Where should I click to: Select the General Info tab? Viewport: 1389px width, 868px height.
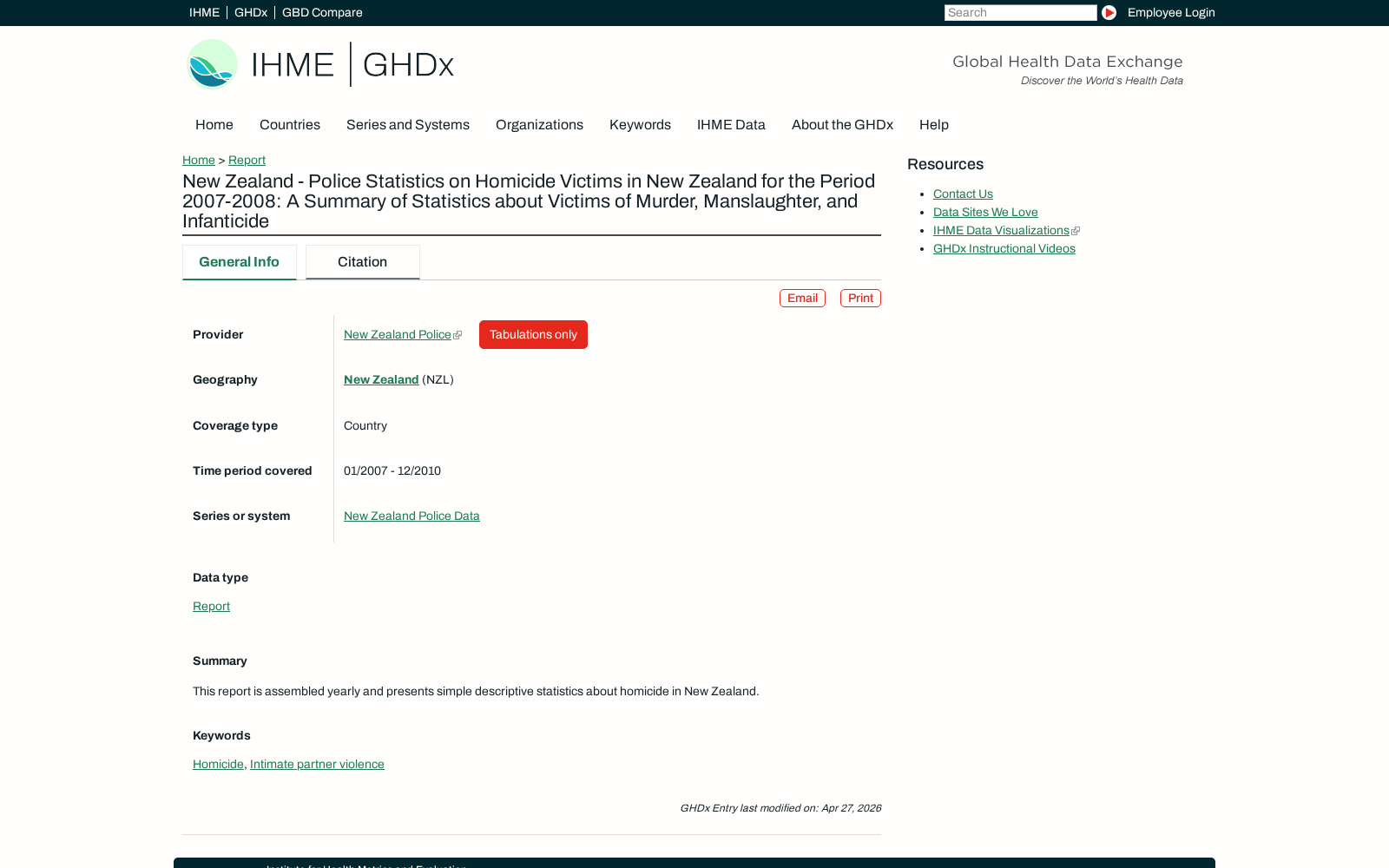pyautogui.click(x=240, y=262)
